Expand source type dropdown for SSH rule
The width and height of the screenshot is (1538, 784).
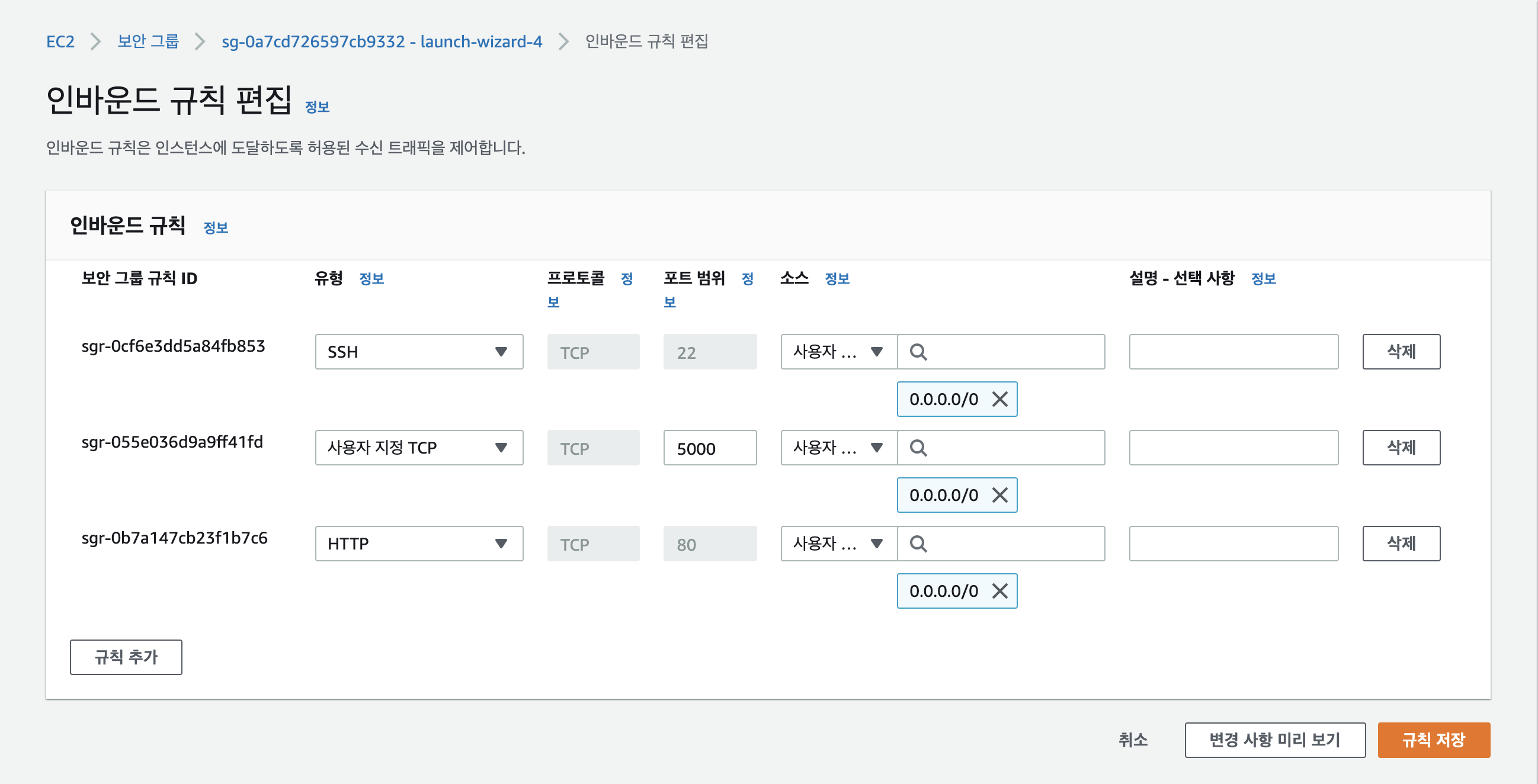click(x=838, y=352)
